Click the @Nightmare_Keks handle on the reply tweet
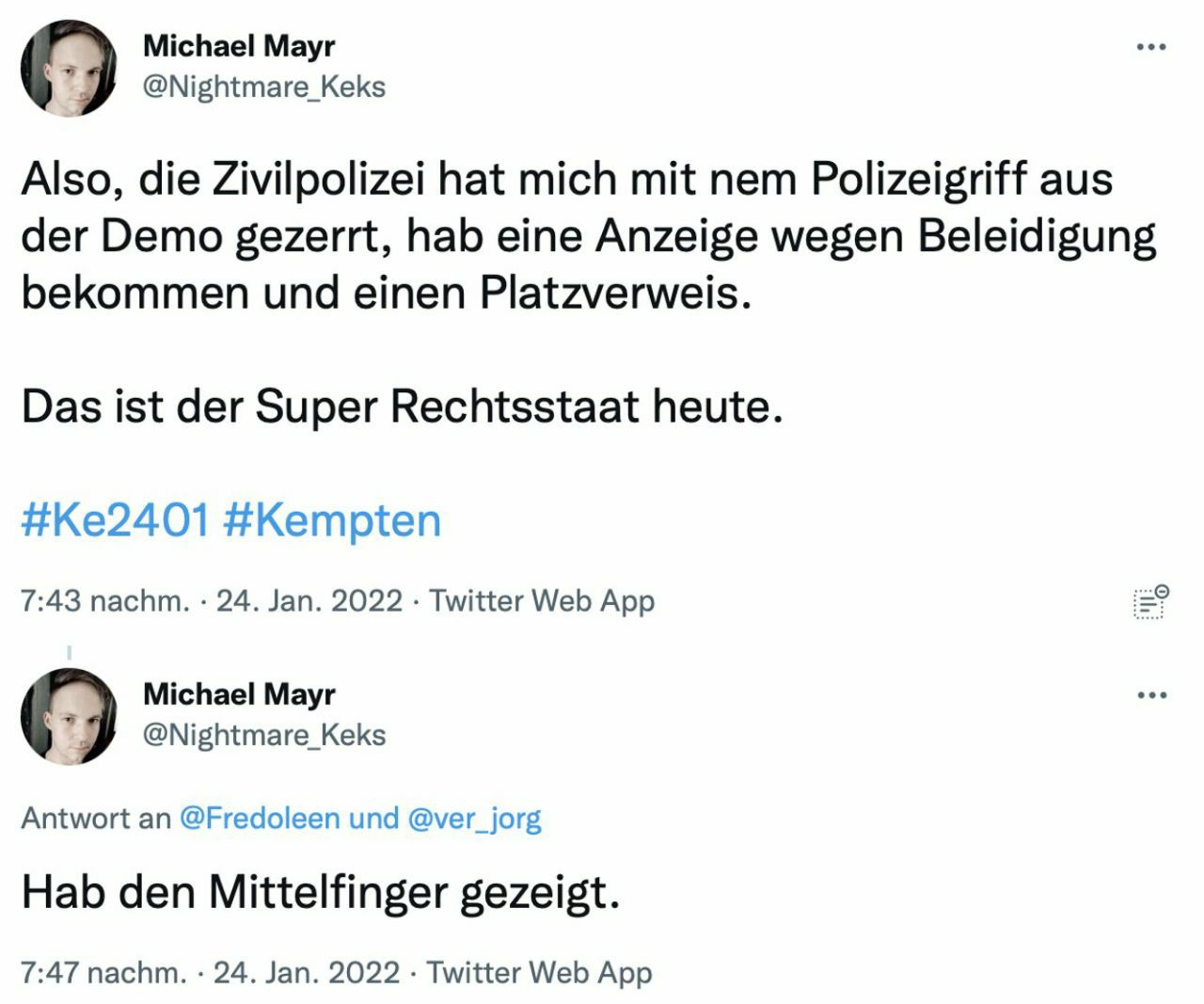Screen dimensions: 1204x1004 (264, 735)
